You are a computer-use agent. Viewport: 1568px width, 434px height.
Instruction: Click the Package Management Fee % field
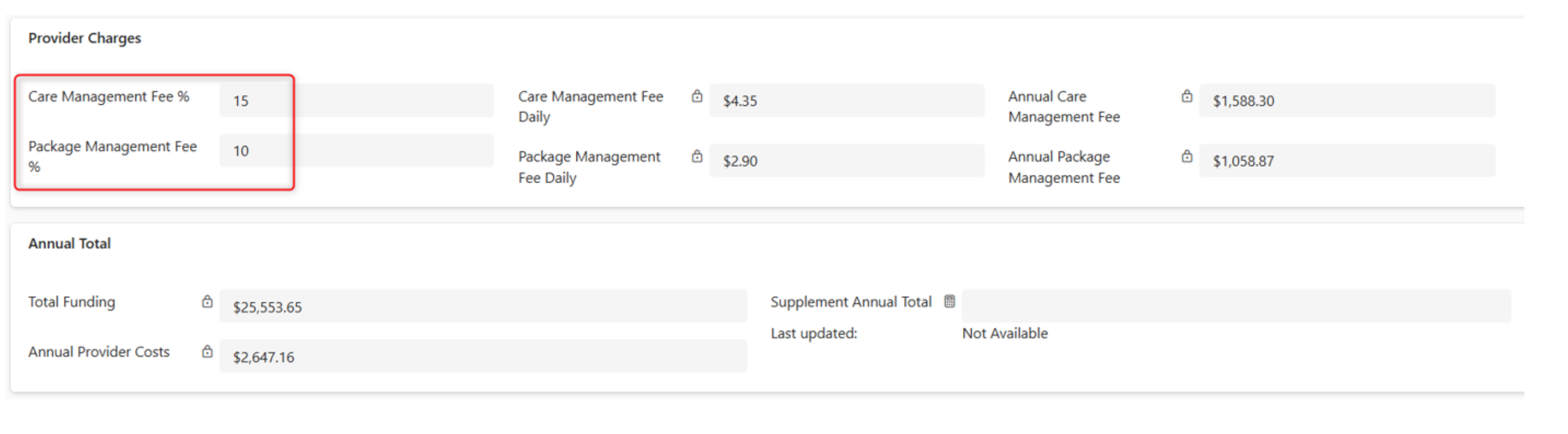tap(356, 150)
